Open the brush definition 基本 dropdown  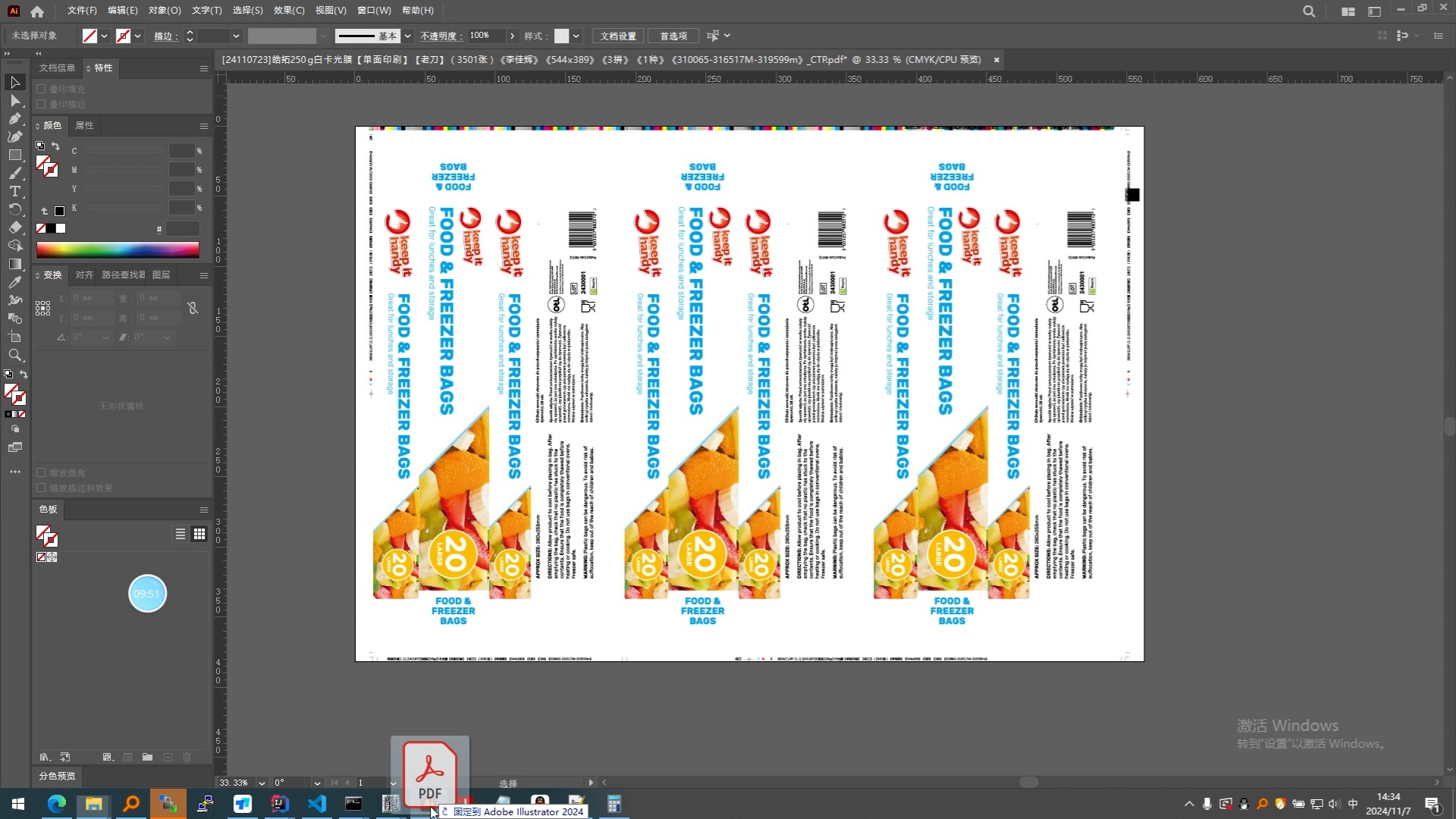coord(408,36)
